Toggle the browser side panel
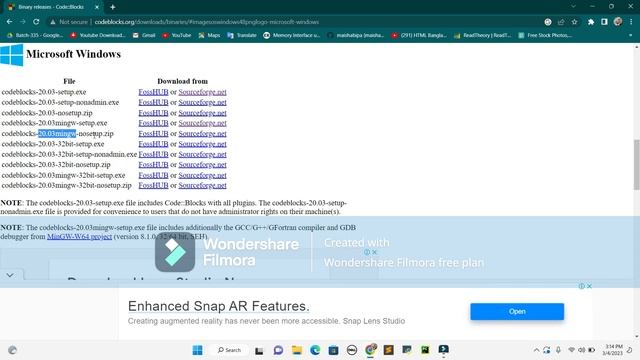640x360 pixels. tap(604, 22)
